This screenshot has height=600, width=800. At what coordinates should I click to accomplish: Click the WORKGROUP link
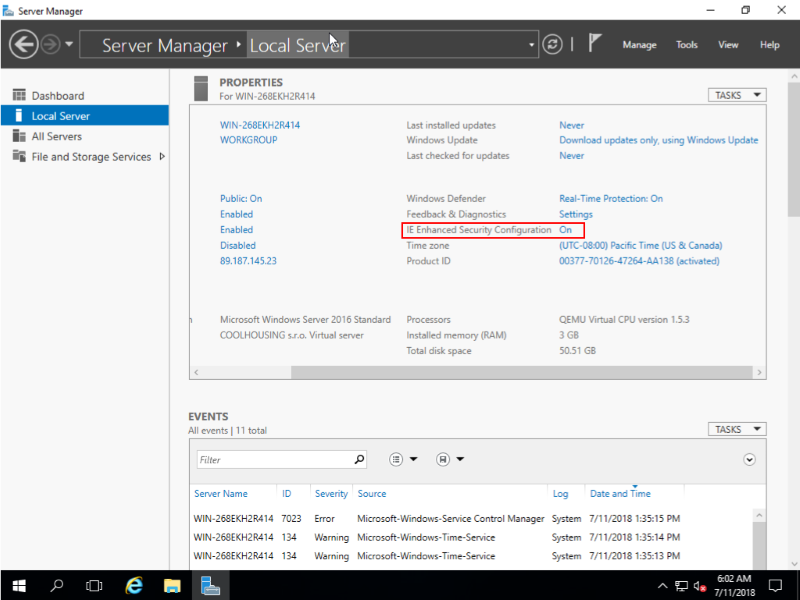[248, 140]
